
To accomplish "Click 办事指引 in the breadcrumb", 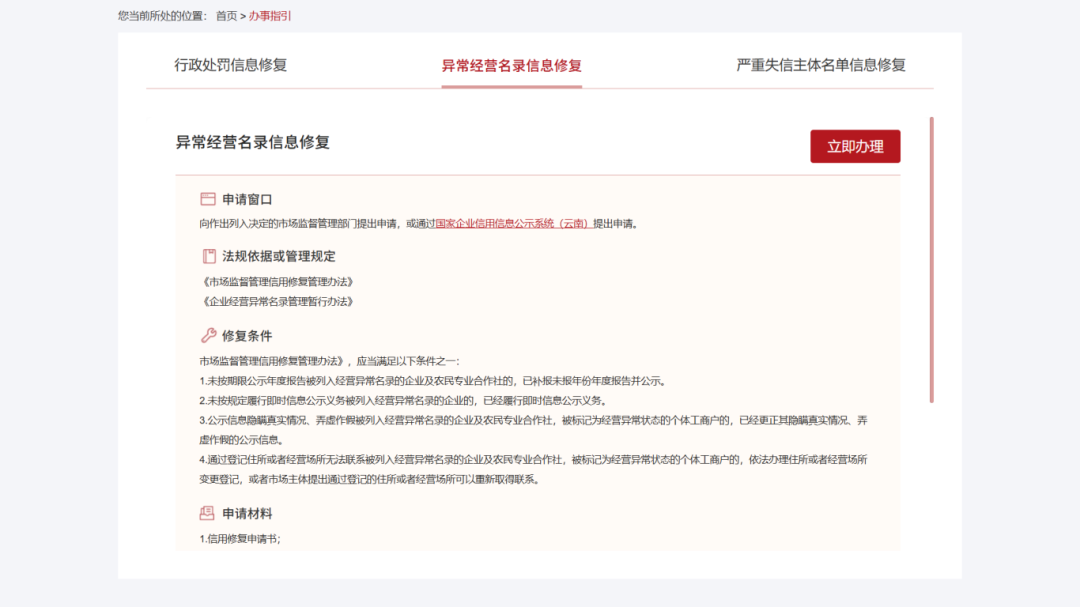I will pyautogui.click(x=270, y=16).
